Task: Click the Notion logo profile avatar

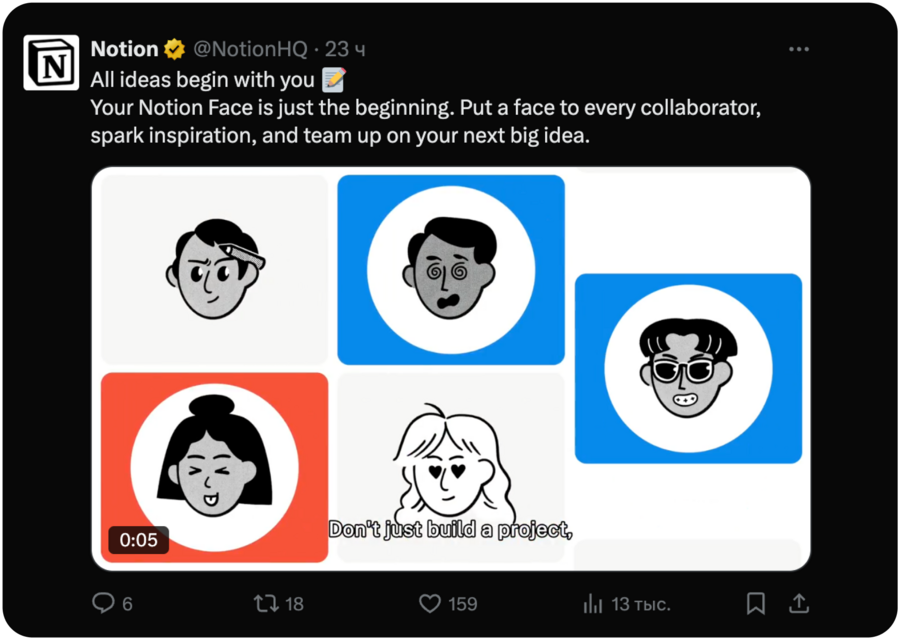Action: (x=51, y=65)
